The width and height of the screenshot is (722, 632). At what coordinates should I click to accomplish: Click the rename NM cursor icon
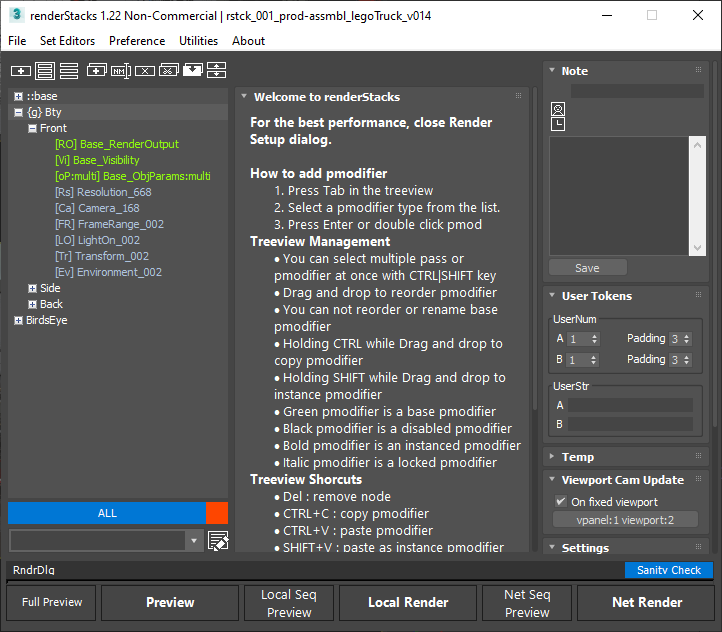121,71
